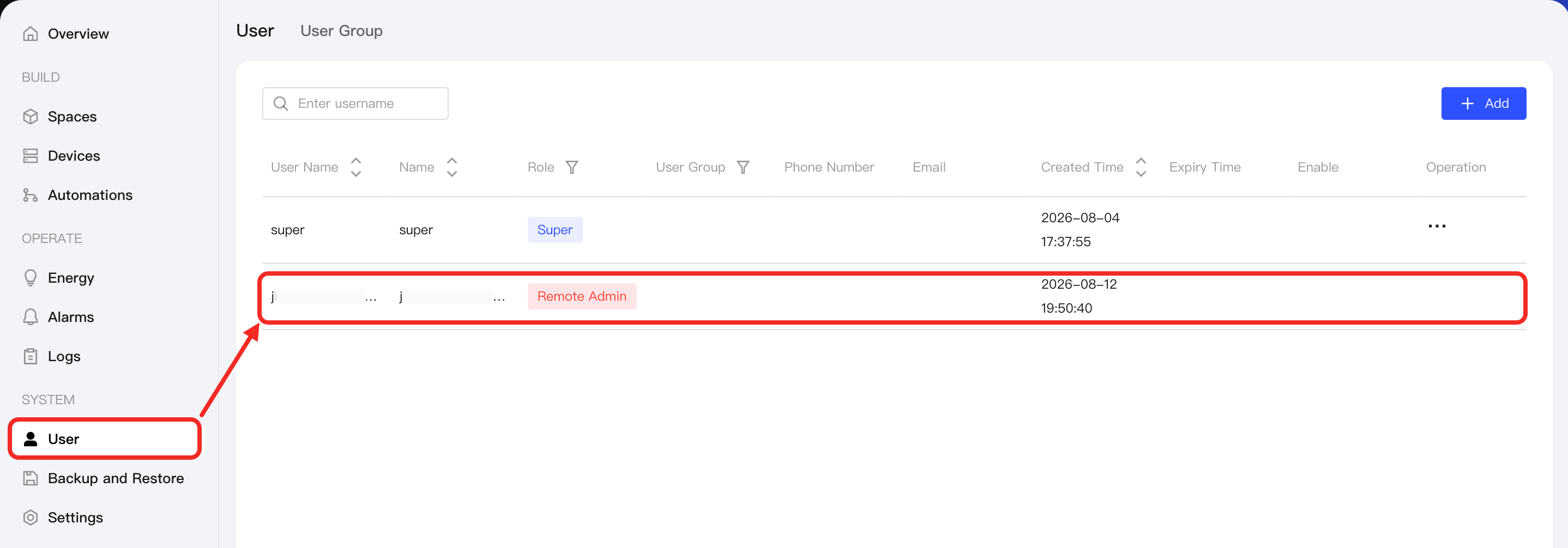Open the Alarms page
The image size is (1568, 548).
(71, 318)
